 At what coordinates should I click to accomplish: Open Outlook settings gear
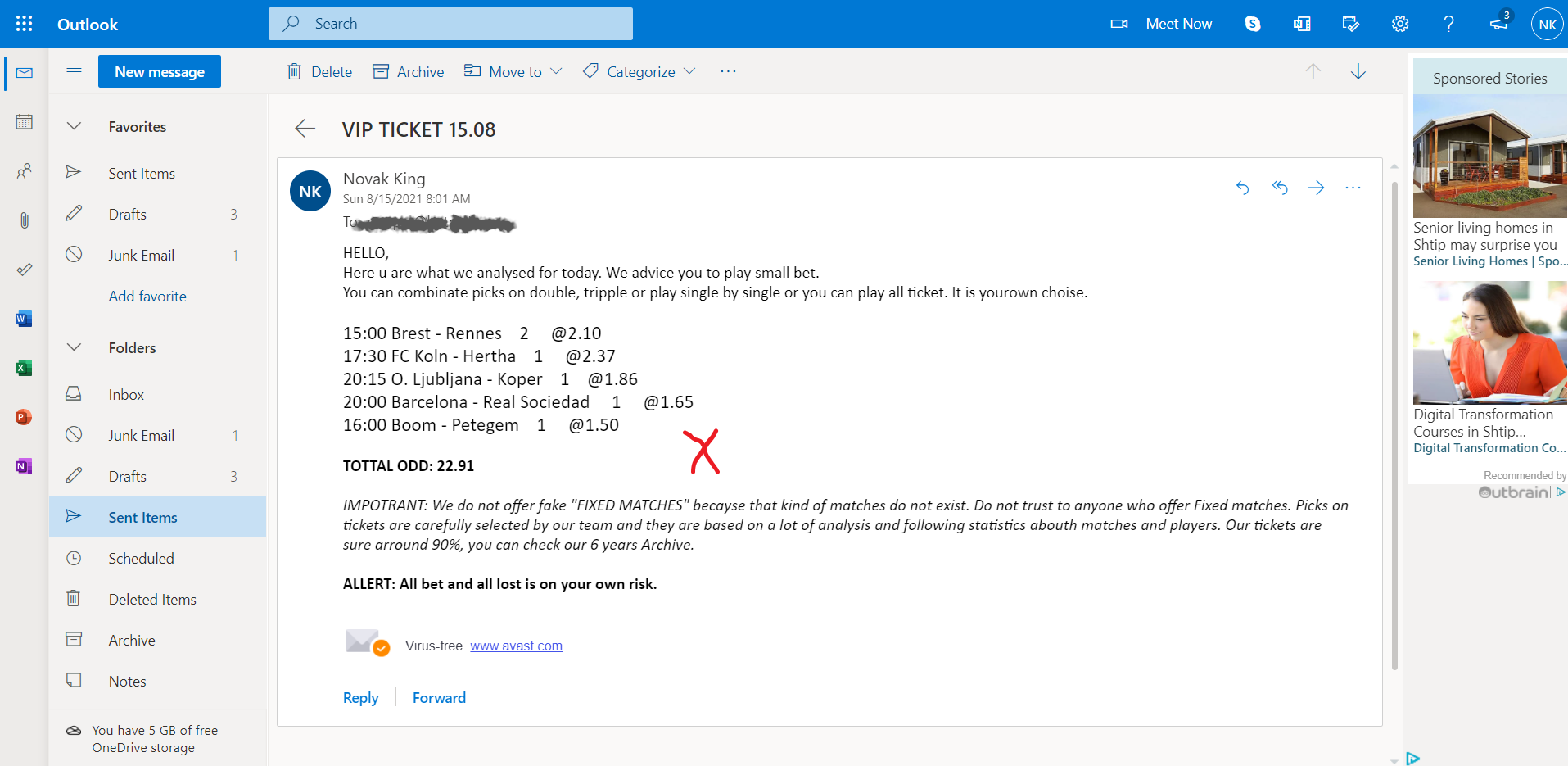(1400, 24)
